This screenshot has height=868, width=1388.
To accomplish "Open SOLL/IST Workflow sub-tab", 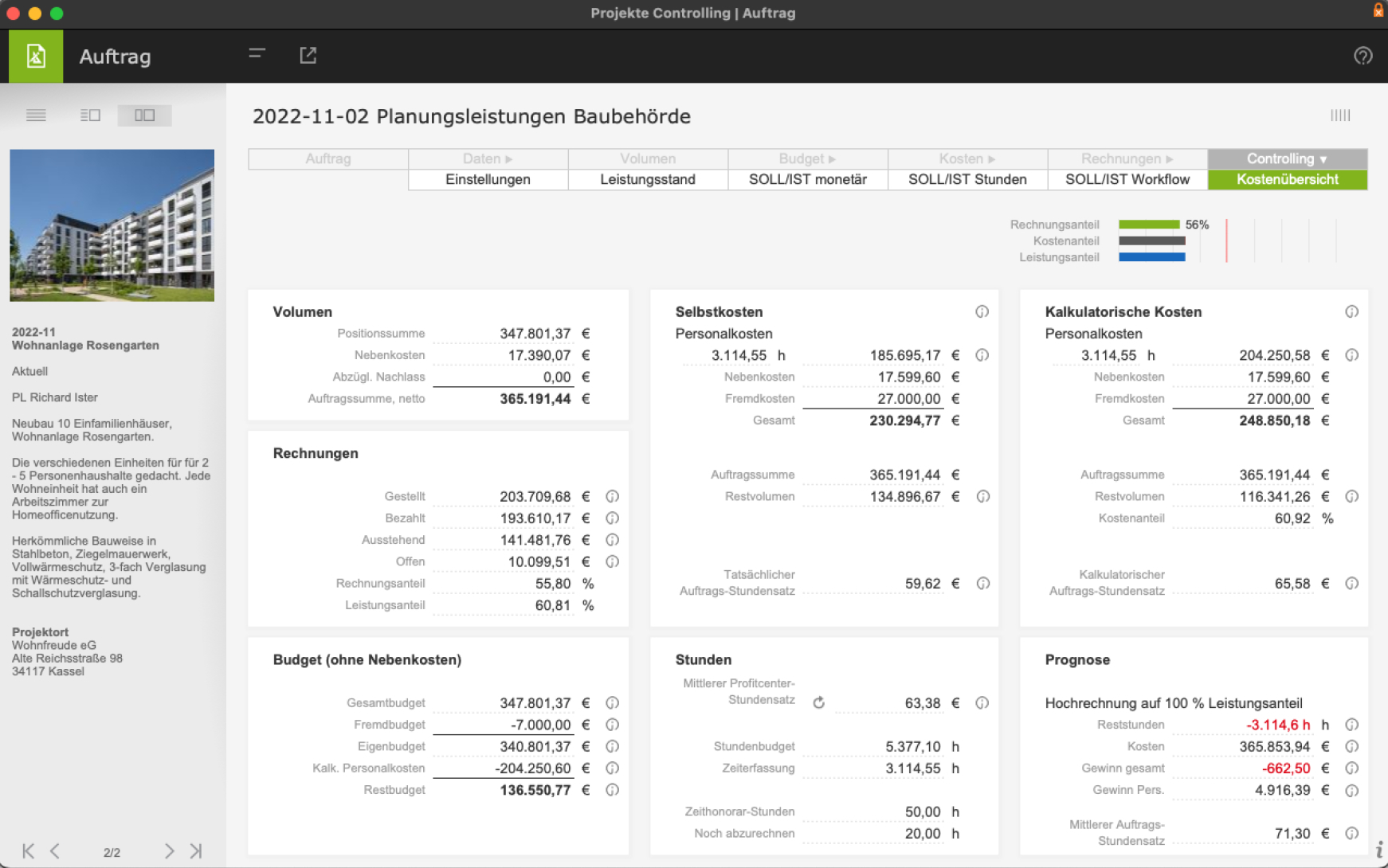I will (1127, 179).
